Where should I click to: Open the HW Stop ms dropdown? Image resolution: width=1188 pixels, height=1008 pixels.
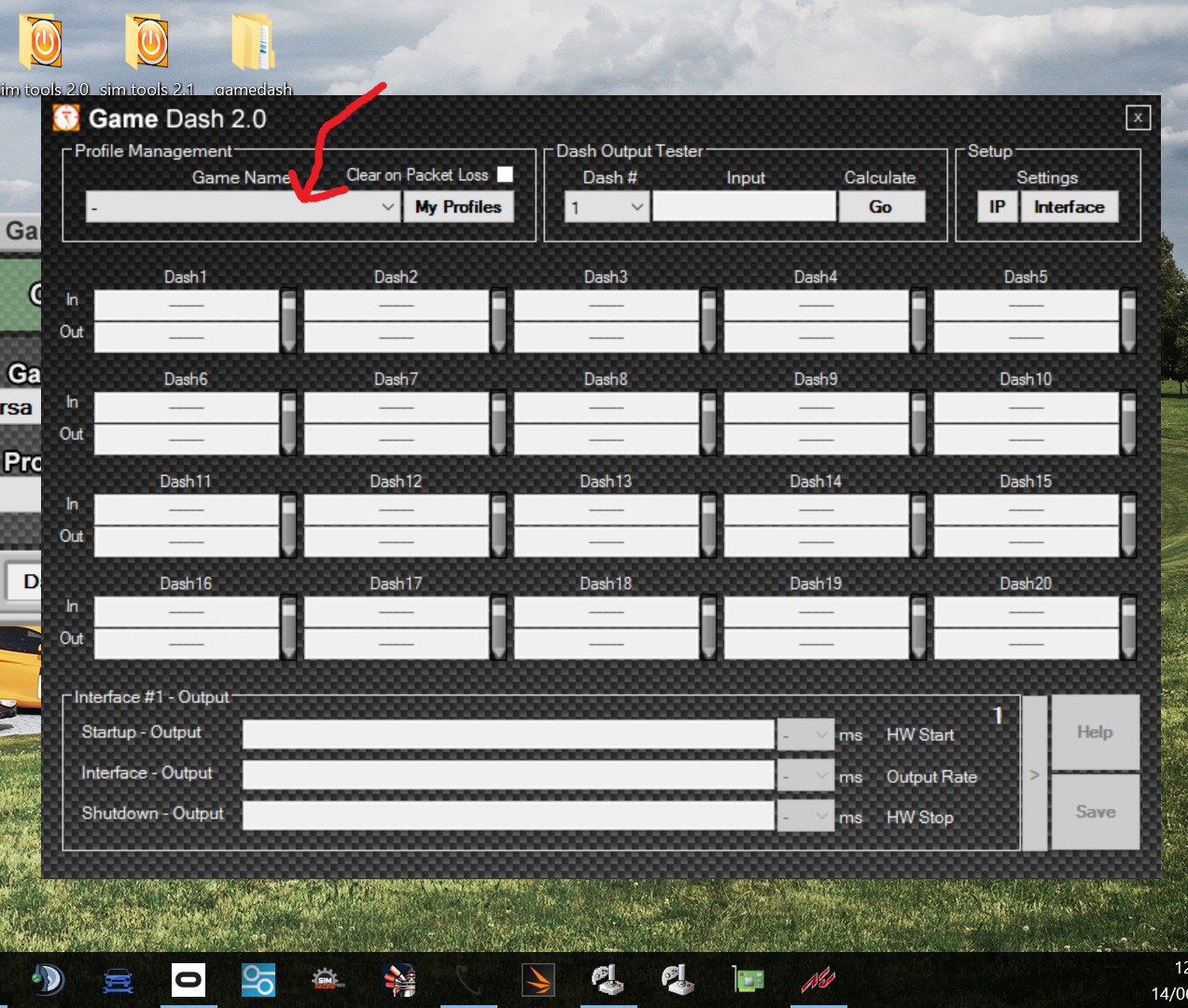pos(806,817)
